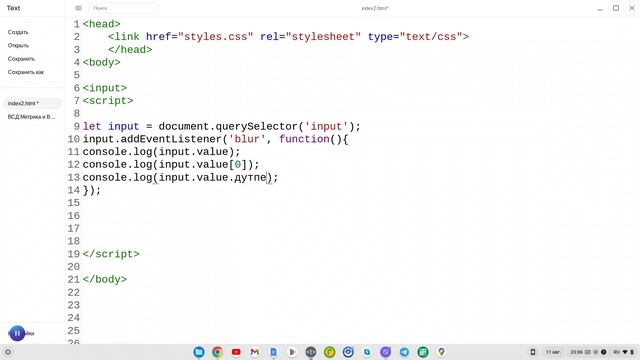The width and height of the screenshot is (640, 360).
Task: Open Telegram from the shelf
Action: tap(404, 352)
